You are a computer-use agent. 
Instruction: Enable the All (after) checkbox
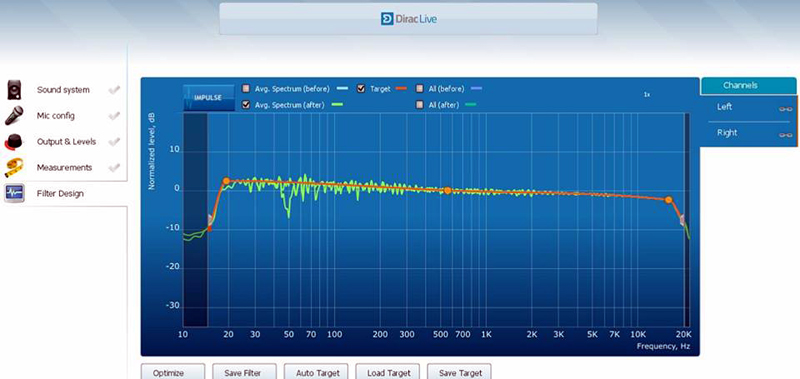point(420,105)
